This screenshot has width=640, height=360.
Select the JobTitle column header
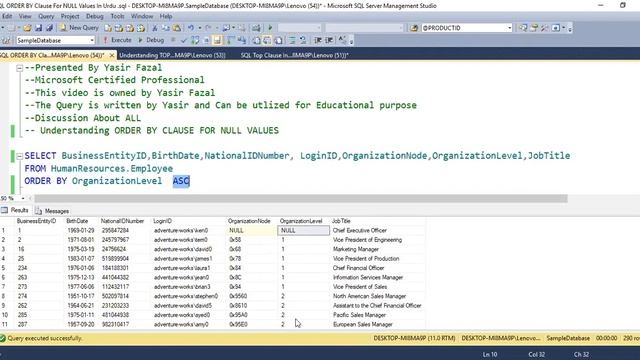377,221
